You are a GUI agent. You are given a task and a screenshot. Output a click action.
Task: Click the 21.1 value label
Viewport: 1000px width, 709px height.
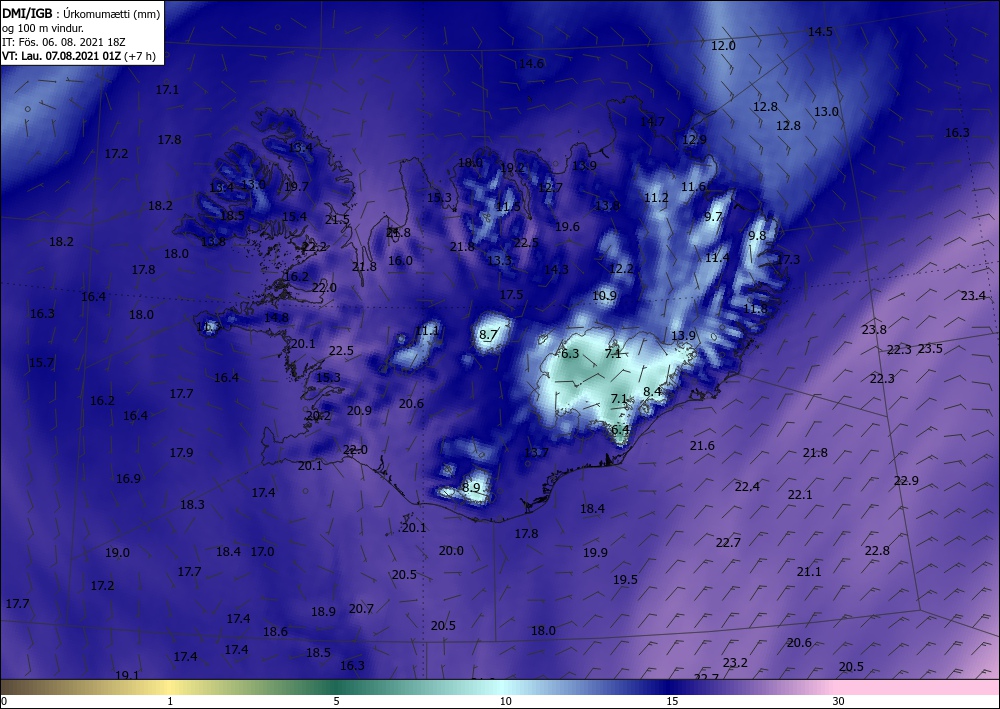tap(809, 571)
